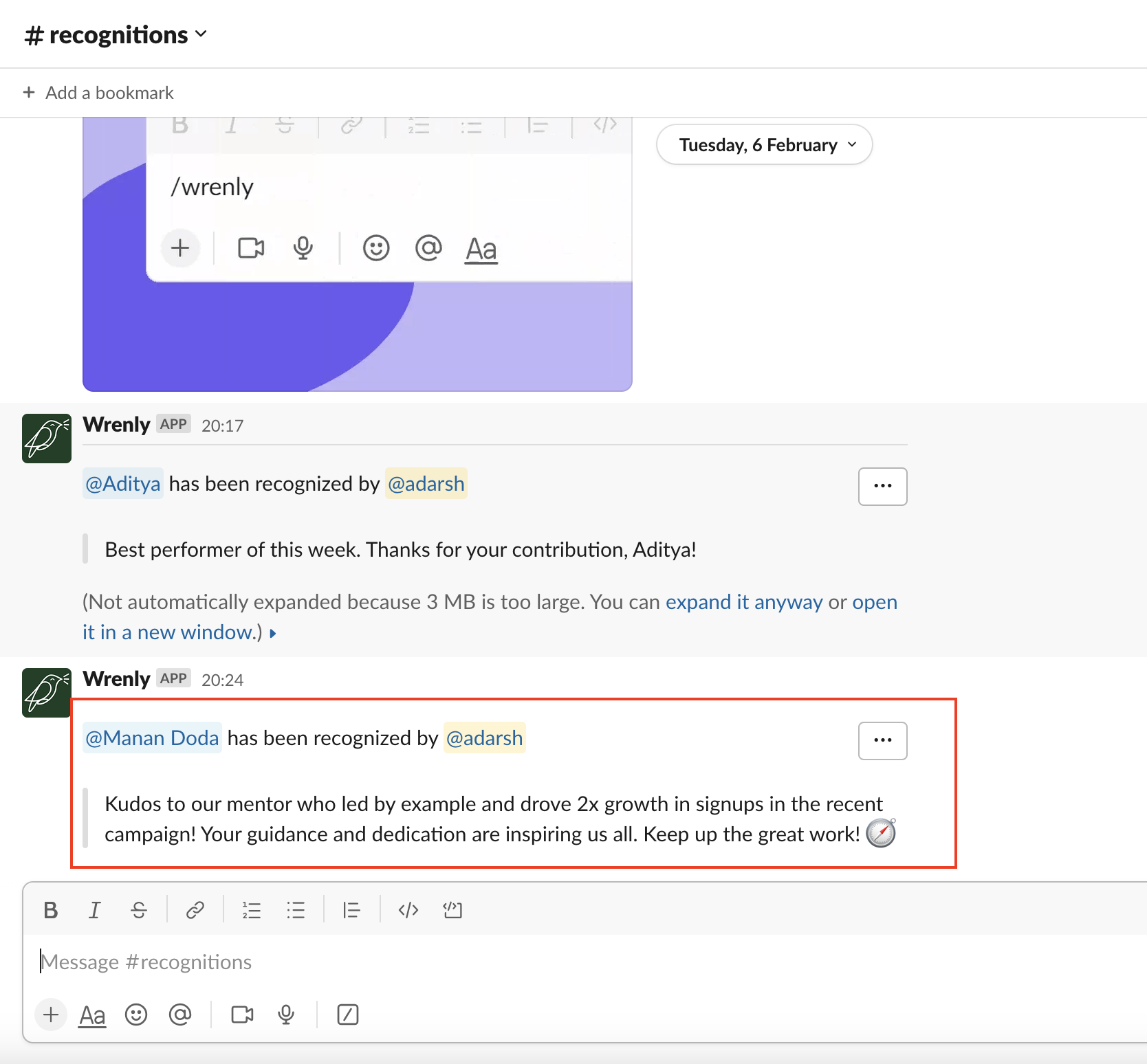This screenshot has height=1064, width=1147.
Task: Open the /wrenly tutorial image thumbnail
Action: (357, 254)
